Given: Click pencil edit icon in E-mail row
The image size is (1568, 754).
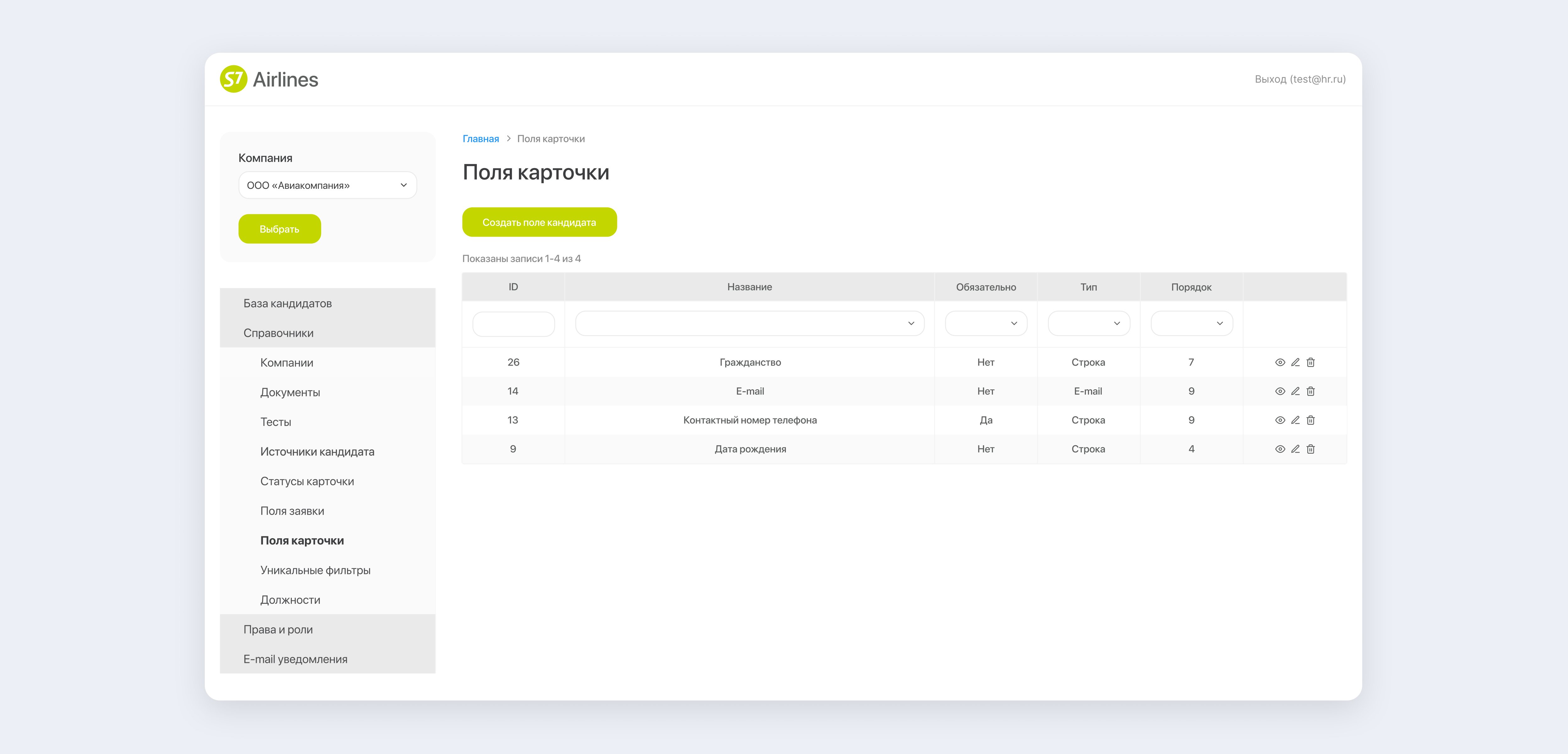Looking at the screenshot, I should [x=1295, y=391].
